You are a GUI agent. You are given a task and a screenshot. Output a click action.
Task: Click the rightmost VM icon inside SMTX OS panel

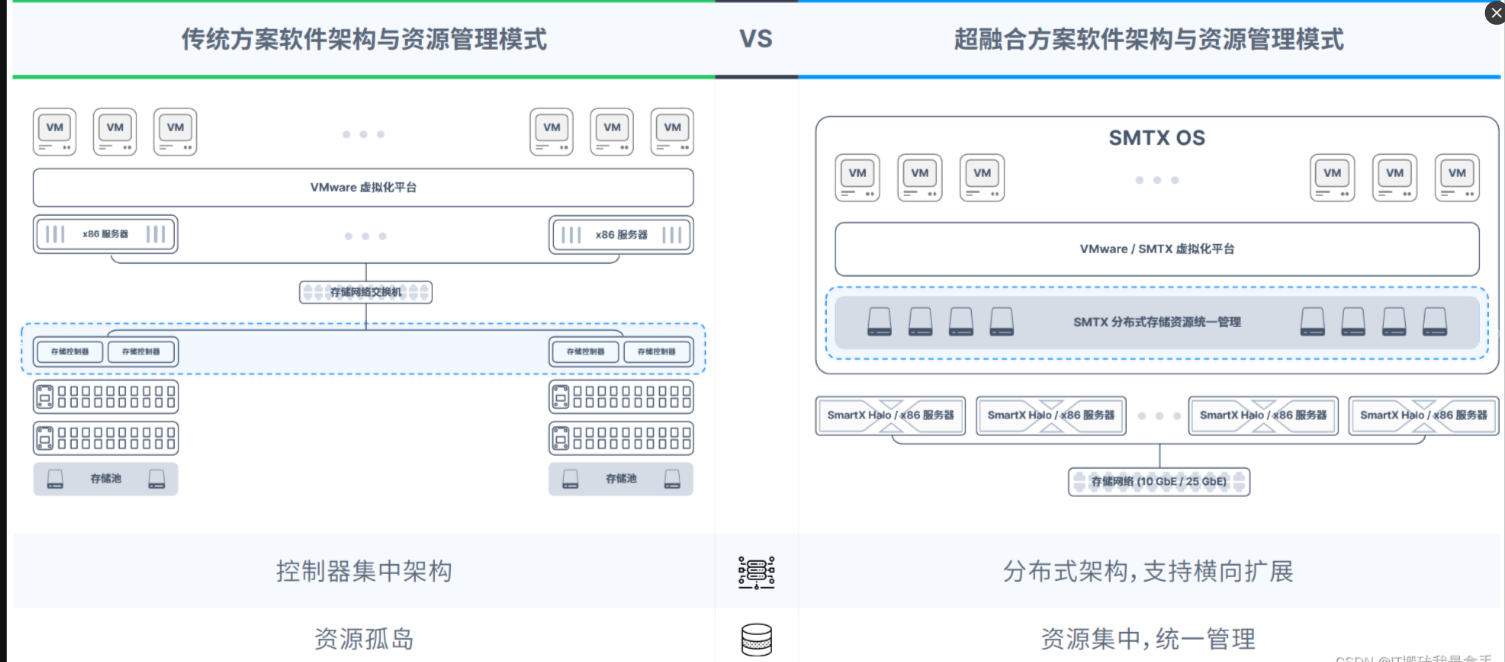point(1457,178)
